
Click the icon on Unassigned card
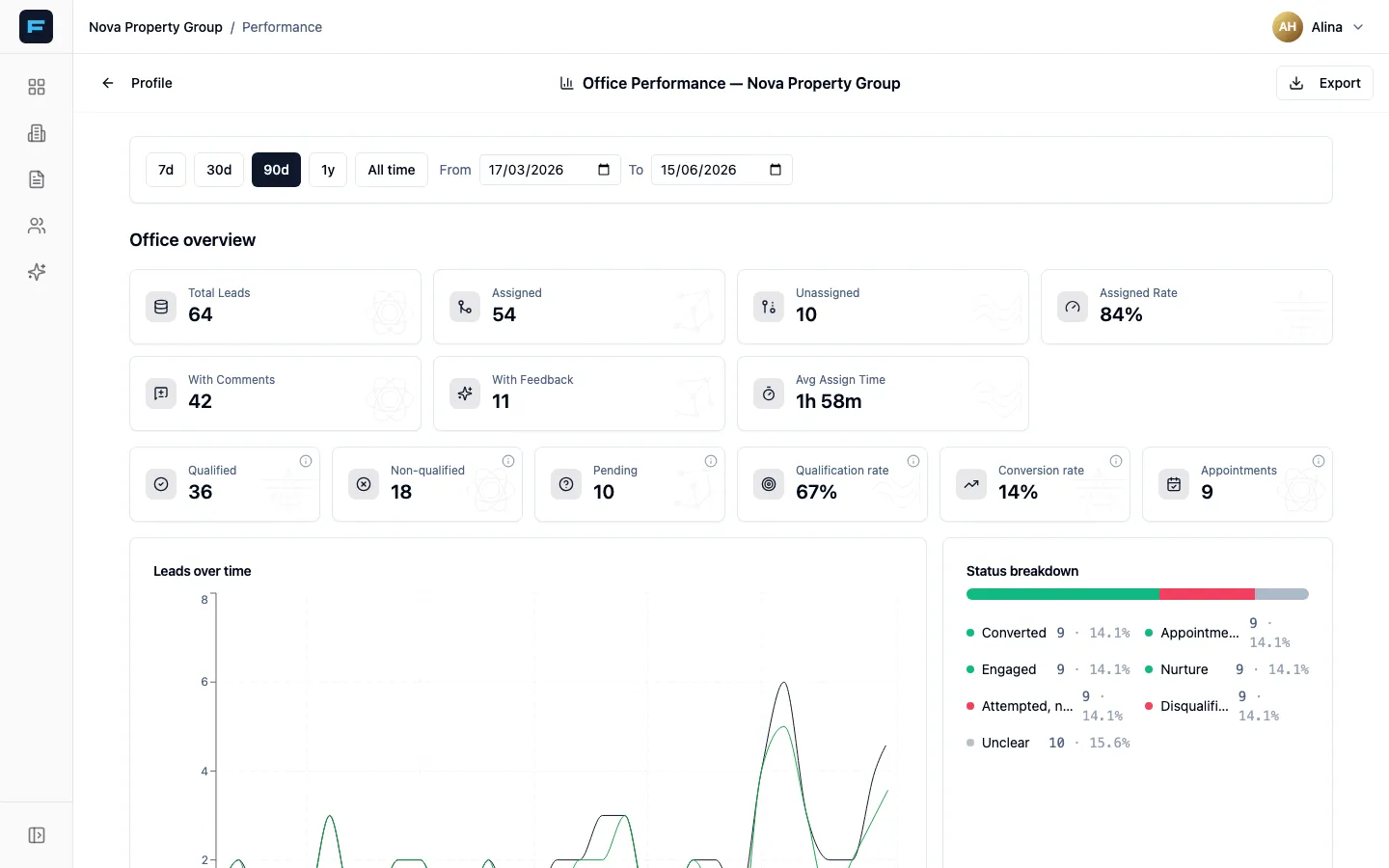[769, 307]
